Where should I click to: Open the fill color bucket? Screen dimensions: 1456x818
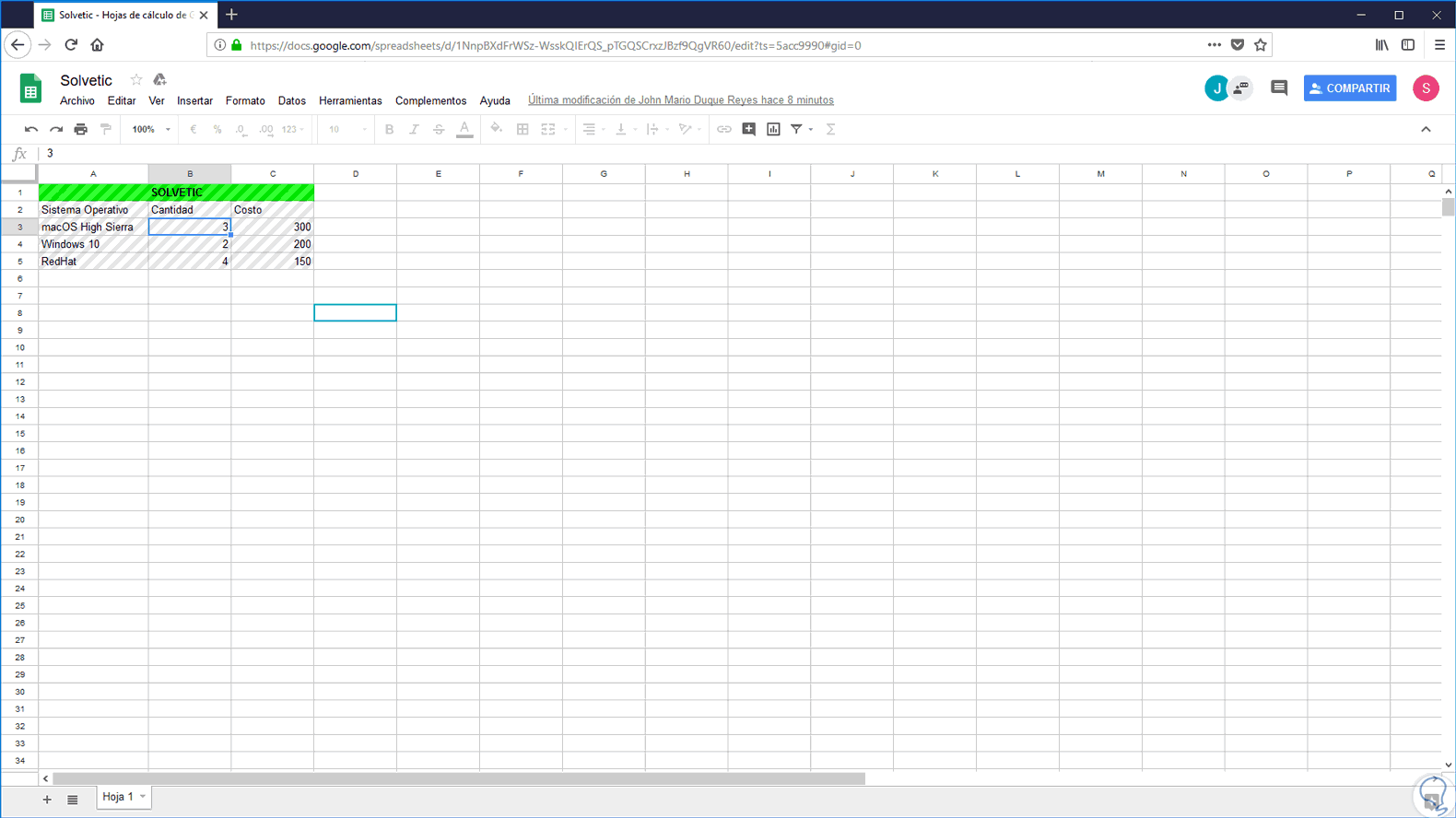point(497,129)
